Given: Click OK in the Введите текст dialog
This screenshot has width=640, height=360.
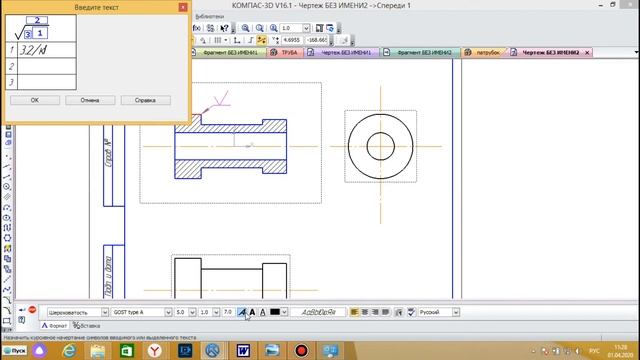Looking at the screenshot, I should click(35, 100).
